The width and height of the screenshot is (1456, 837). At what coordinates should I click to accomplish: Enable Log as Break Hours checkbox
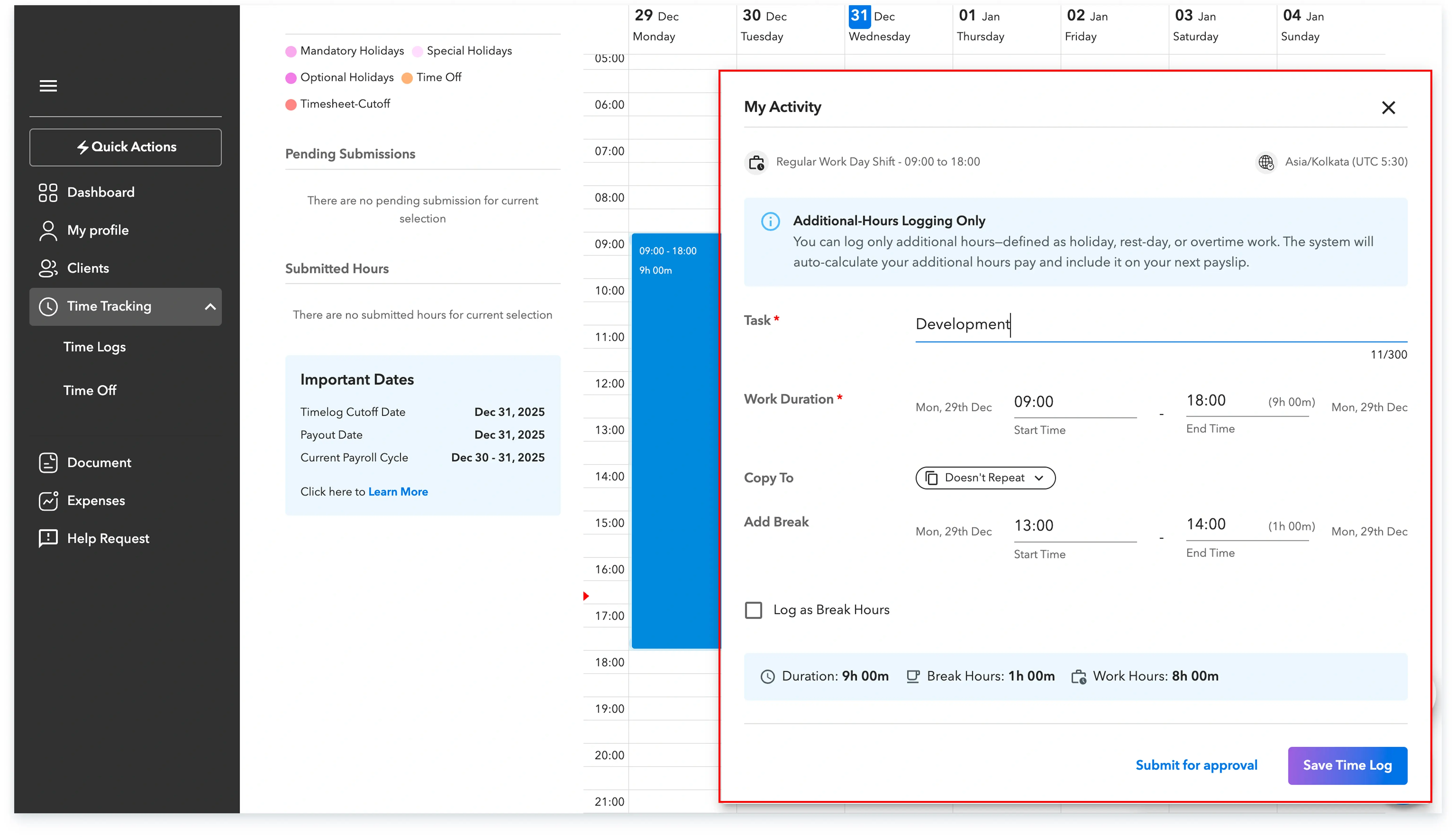pyautogui.click(x=754, y=610)
